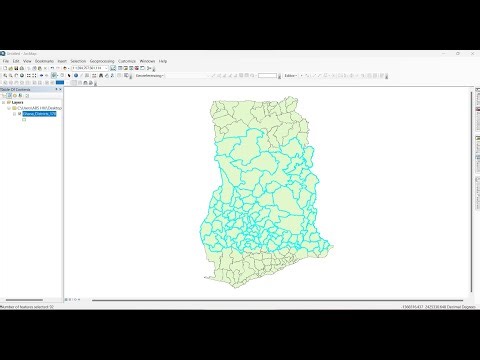Open the Geoprocessing menu
480x360 pixels.
pos(102,61)
